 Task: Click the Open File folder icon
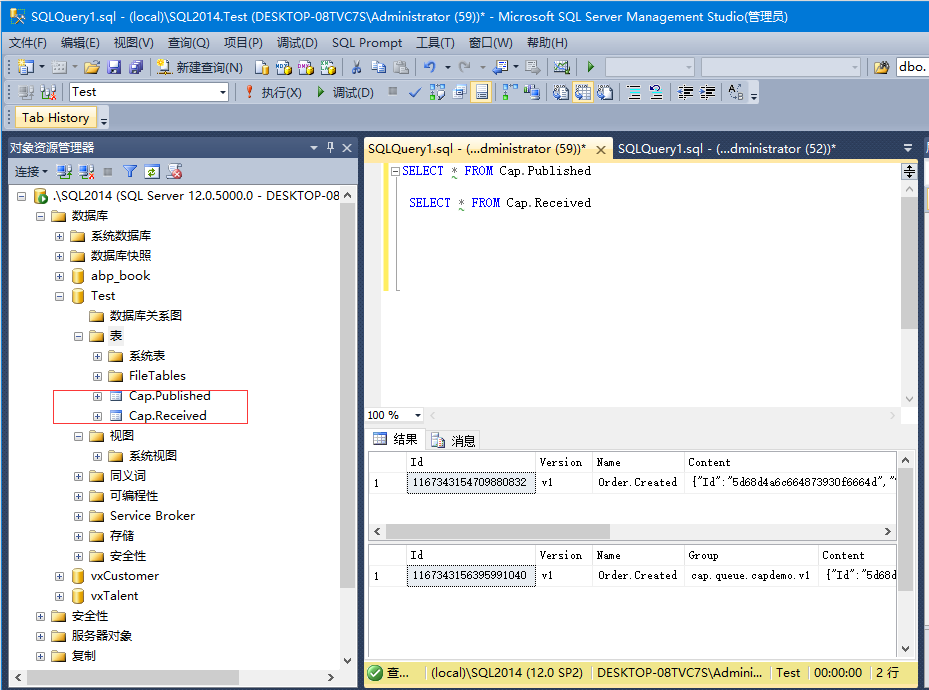coord(92,68)
